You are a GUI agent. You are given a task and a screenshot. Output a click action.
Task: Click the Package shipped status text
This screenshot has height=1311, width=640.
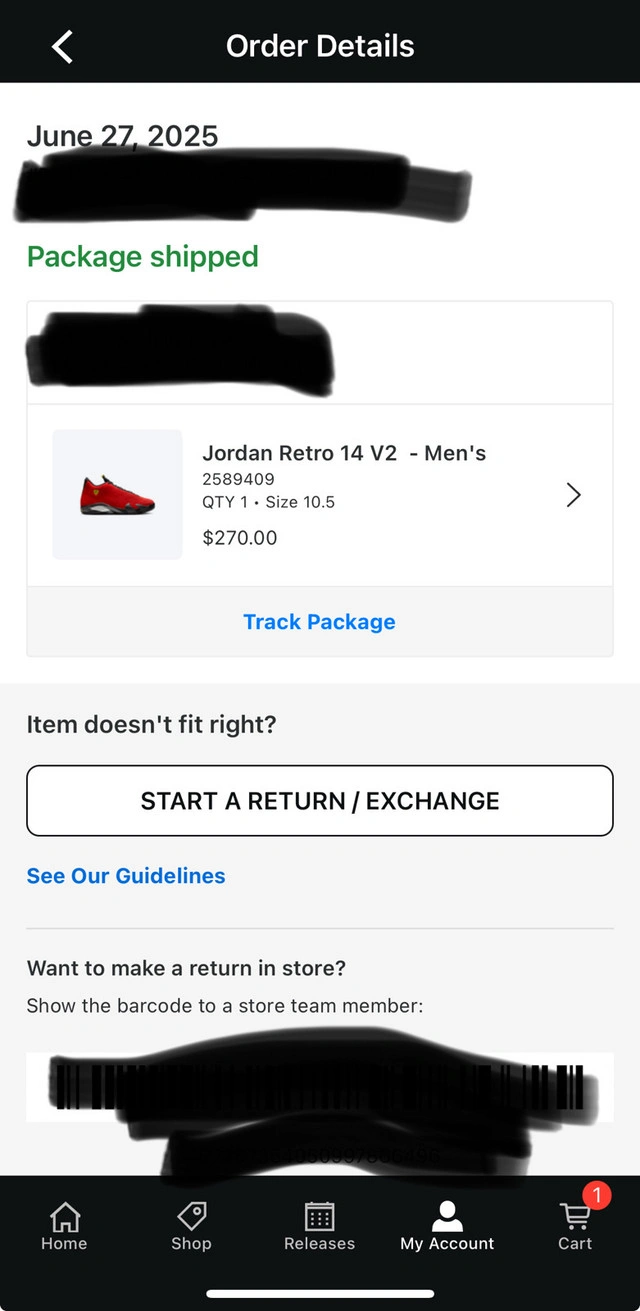point(143,257)
